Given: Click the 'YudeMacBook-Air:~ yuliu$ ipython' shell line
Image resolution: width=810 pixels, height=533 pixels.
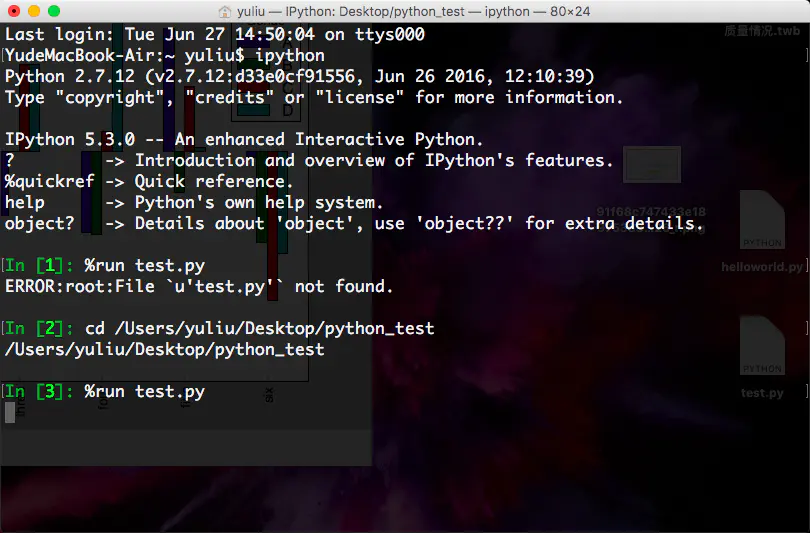Looking at the screenshot, I should click(165, 56).
